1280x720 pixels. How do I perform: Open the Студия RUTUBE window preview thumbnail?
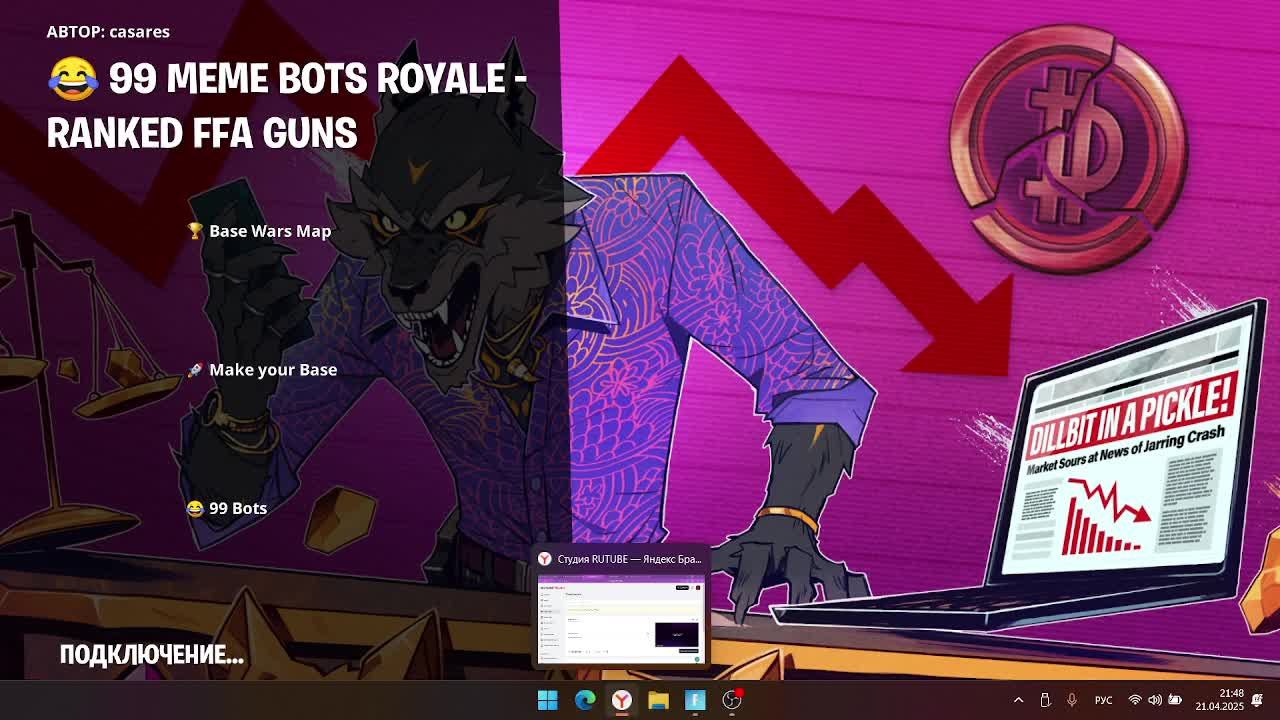coord(621,617)
